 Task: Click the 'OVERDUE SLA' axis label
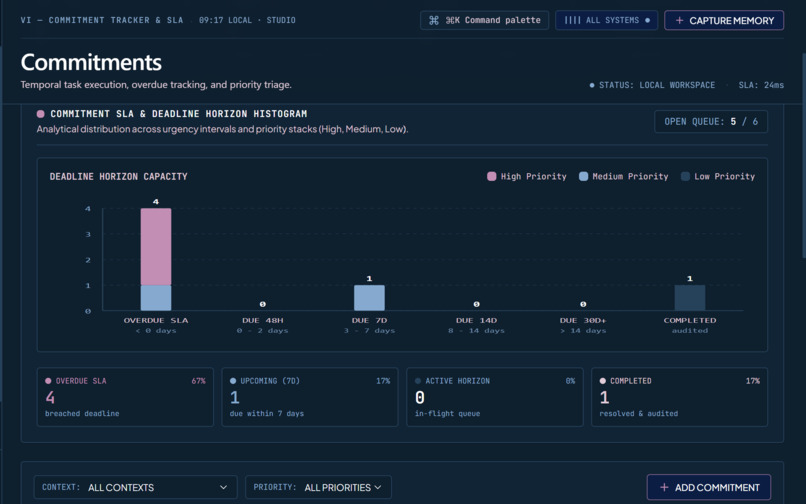[156, 320]
